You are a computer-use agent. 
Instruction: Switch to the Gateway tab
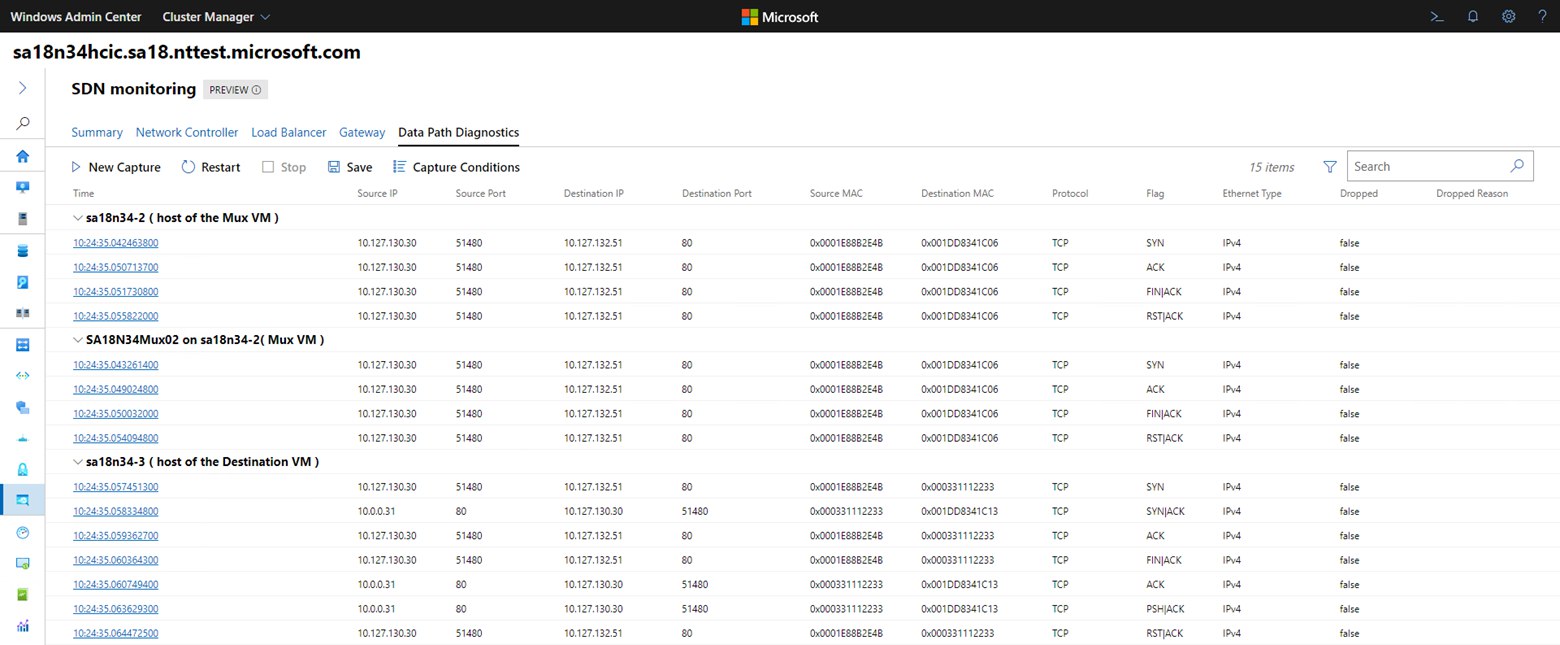tap(362, 132)
